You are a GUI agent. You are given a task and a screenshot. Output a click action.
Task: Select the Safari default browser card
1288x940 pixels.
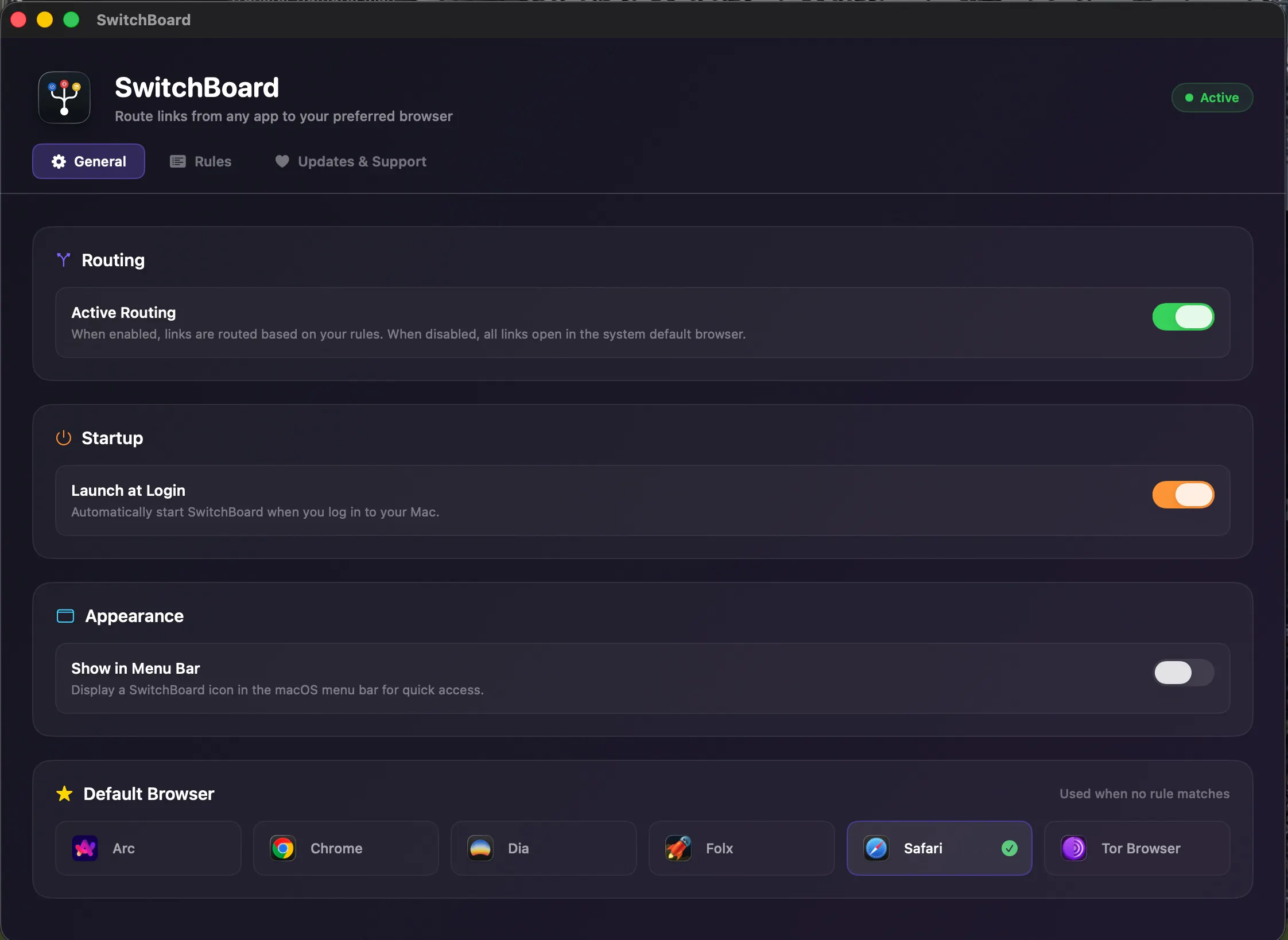940,848
